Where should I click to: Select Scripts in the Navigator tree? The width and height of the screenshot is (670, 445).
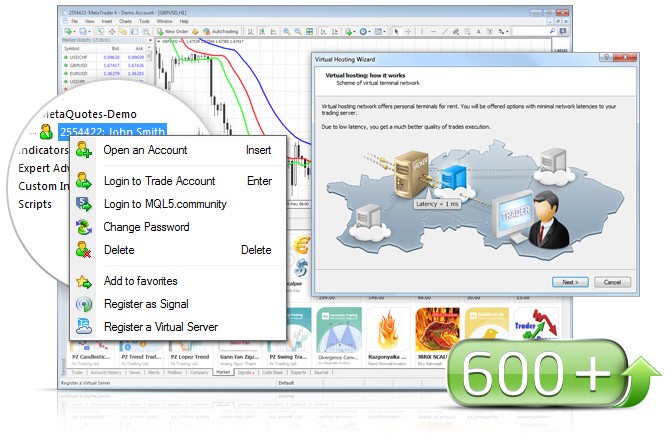click(35, 204)
